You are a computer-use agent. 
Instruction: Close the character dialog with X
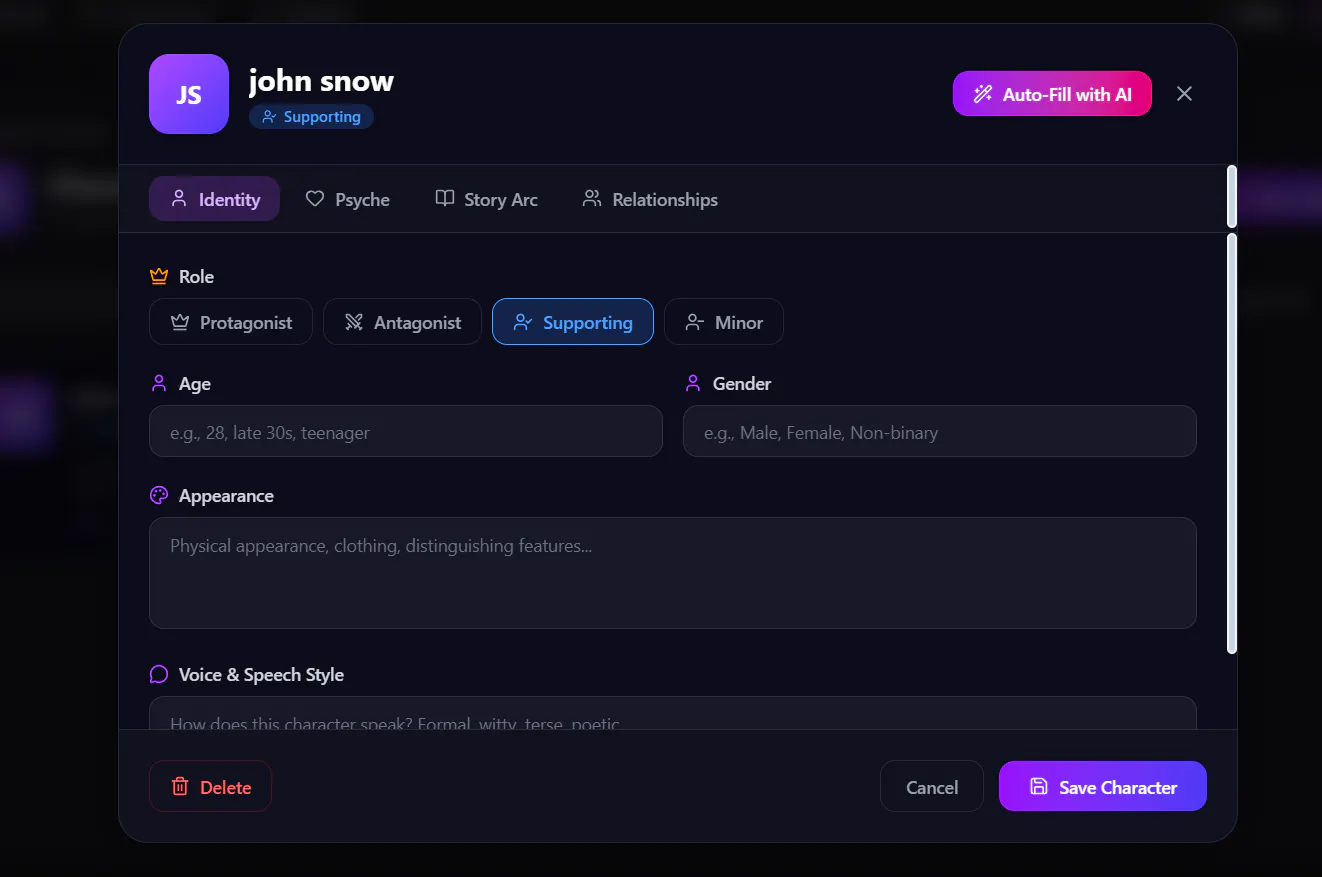[x=1184, y=94]
